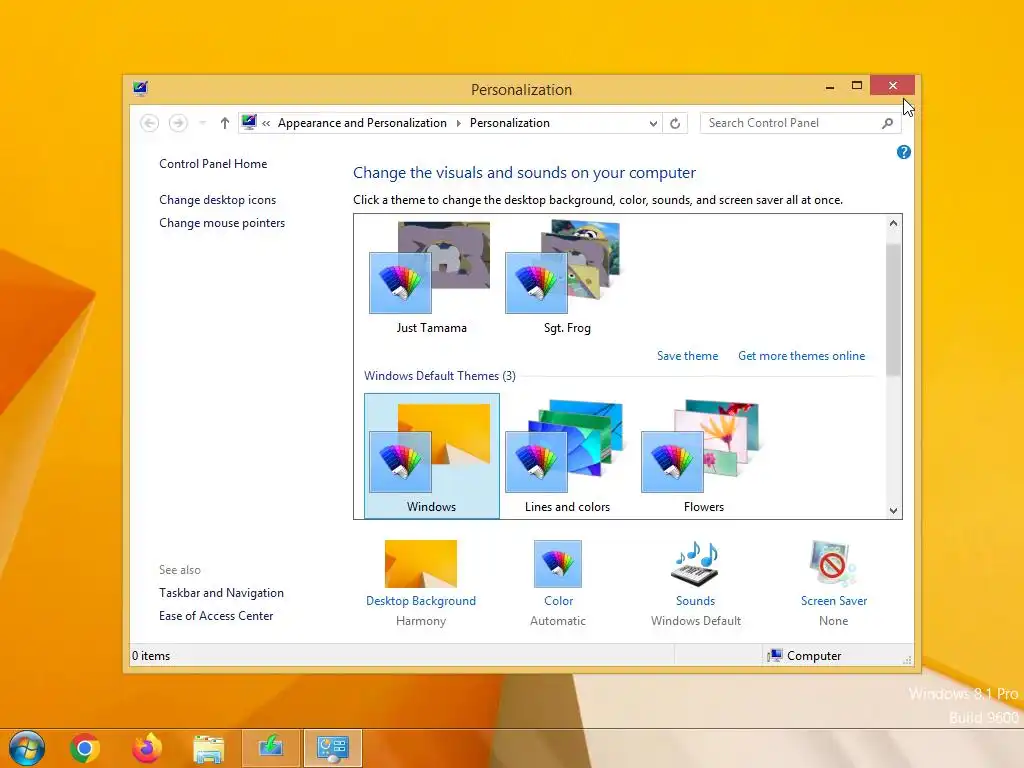Go up one folder level
The image size is (1024, 768).
click(x=225, y=123)
